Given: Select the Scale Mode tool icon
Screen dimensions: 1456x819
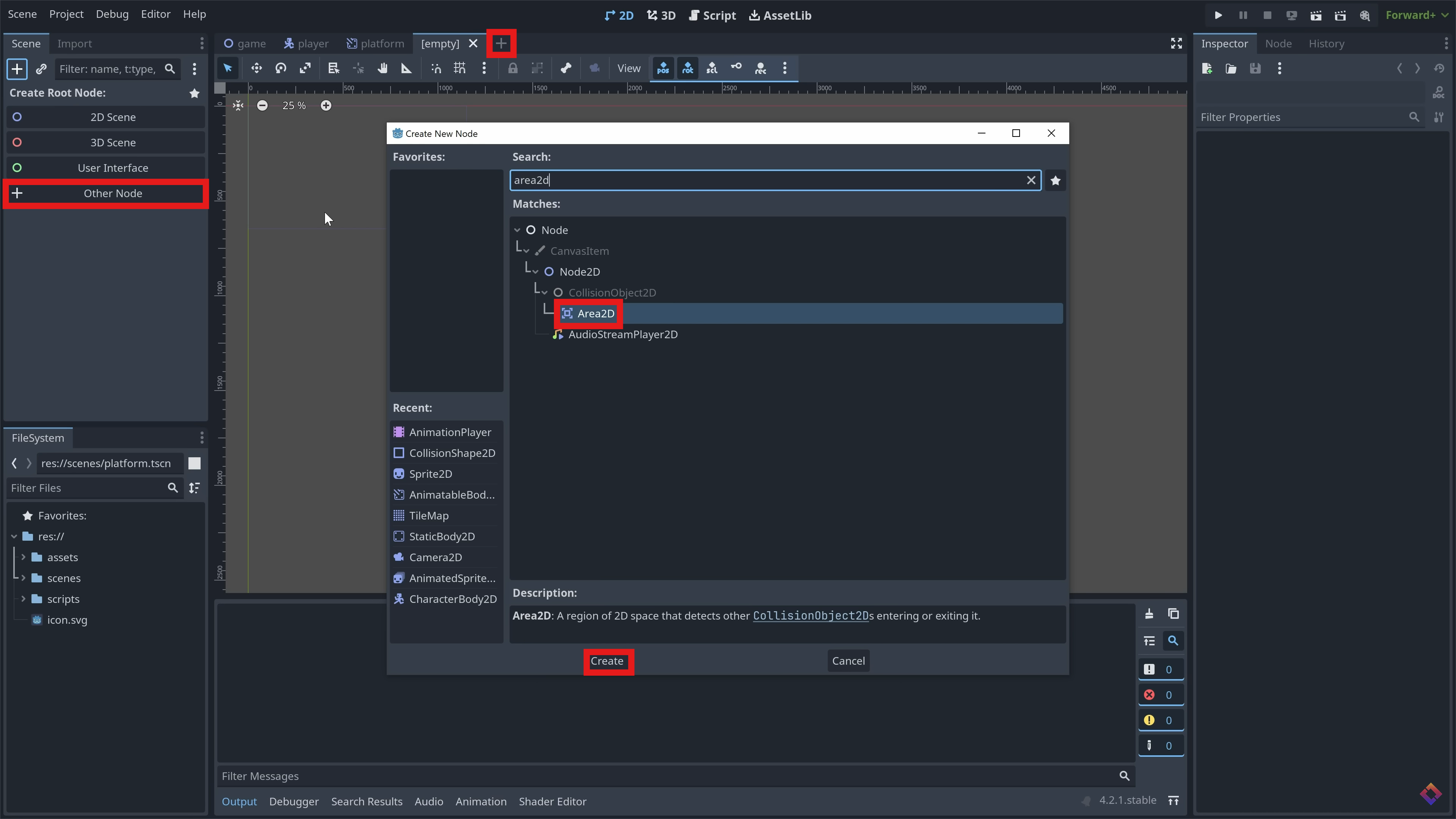Looking at the screenshot, I should pos(305,68).
